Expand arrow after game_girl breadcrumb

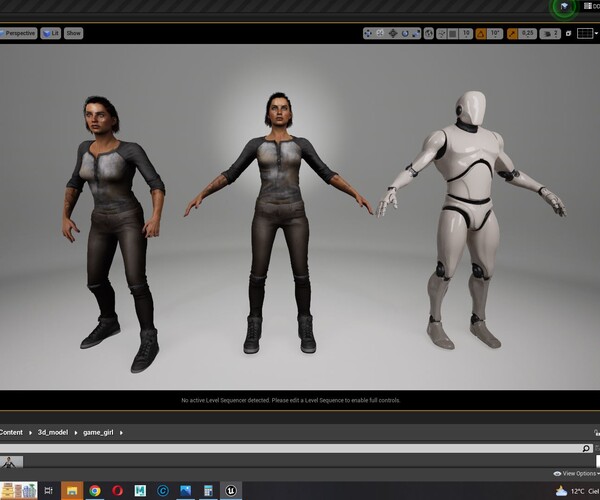tap(121, 433)
